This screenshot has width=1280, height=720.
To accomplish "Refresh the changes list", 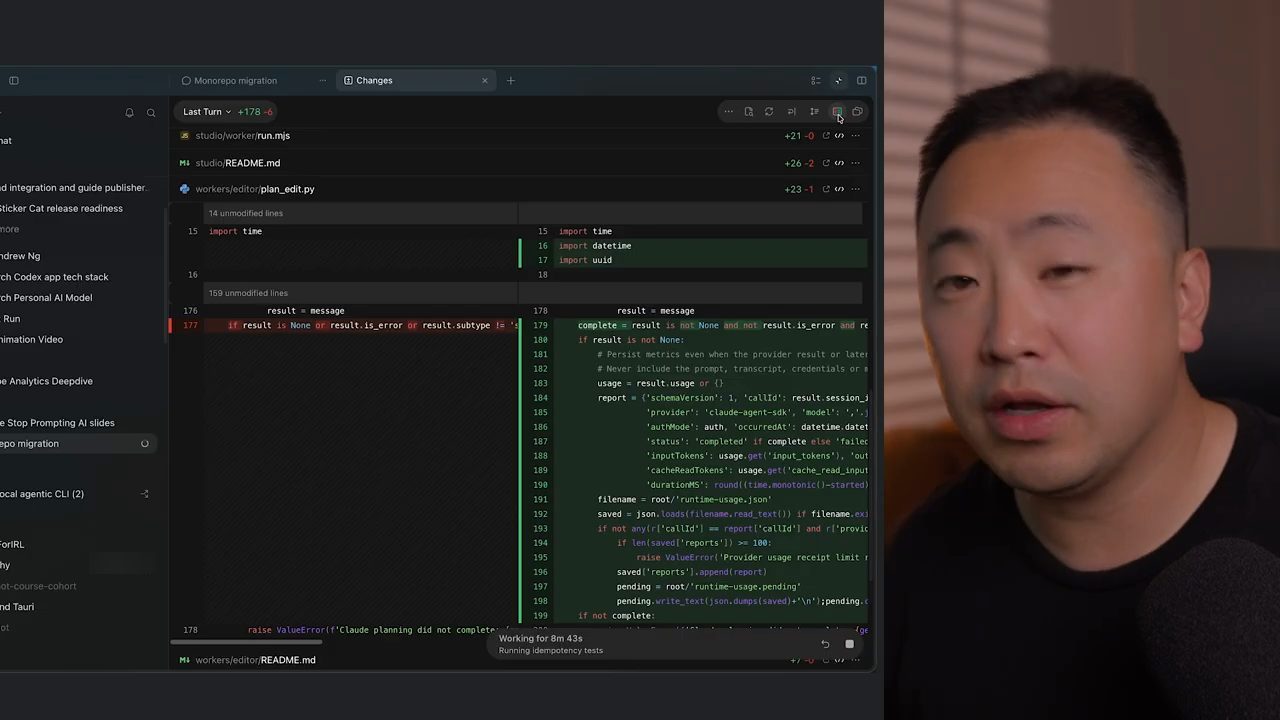I will (x=769, y=112).
